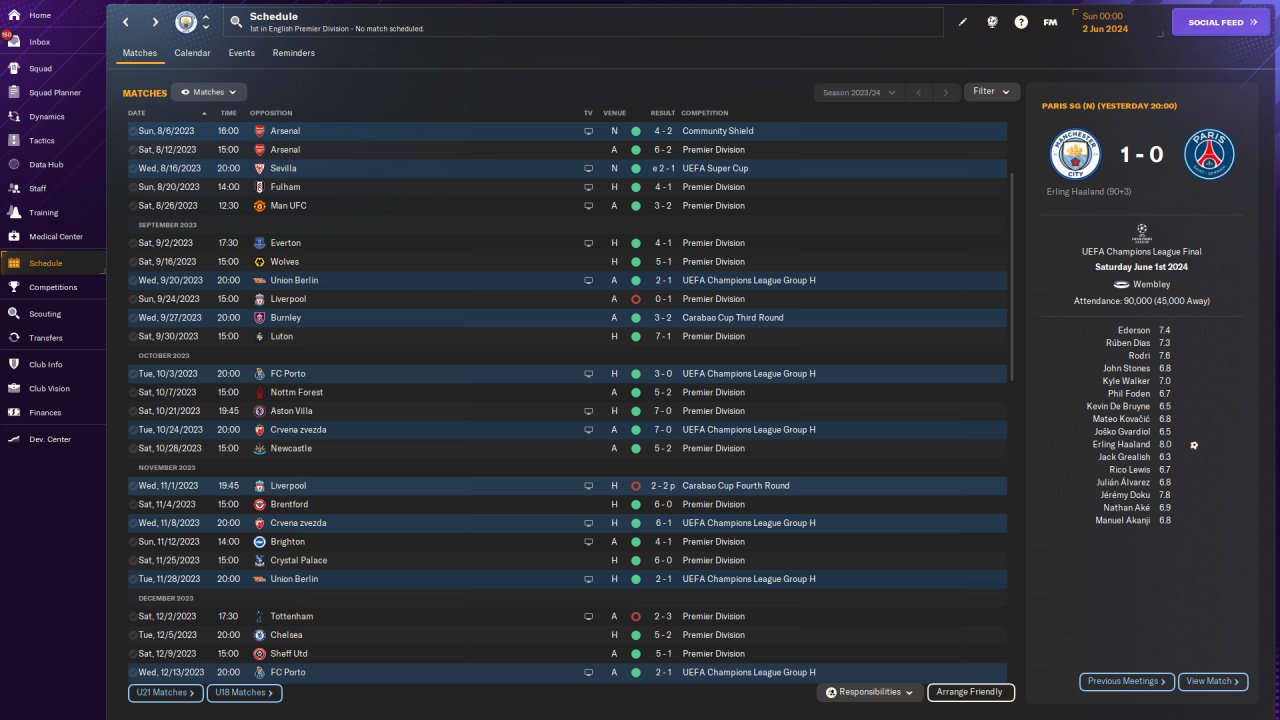Open the help question mark icon
Image resolution: width=1280 pixels, height=720 pixels.
pos(1021,22)
